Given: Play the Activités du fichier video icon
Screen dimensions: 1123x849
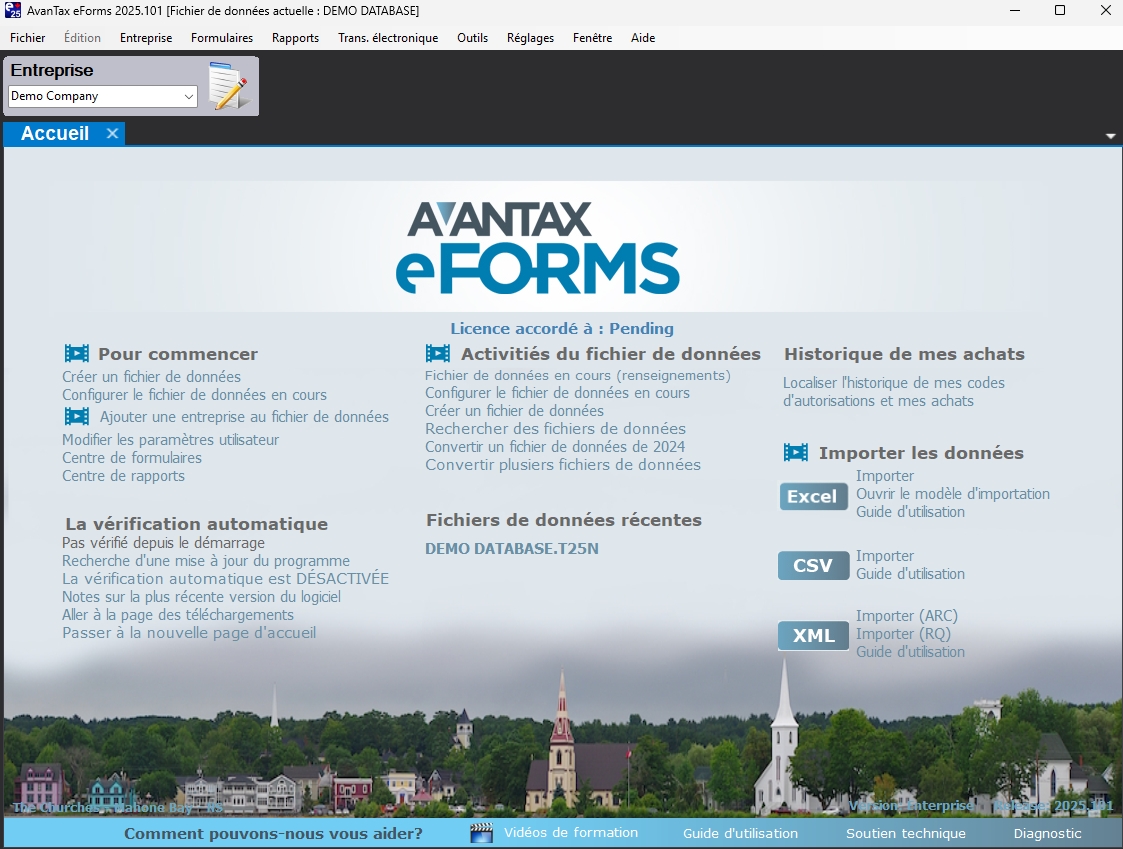Looking at the screenshot, I should 438,353.
